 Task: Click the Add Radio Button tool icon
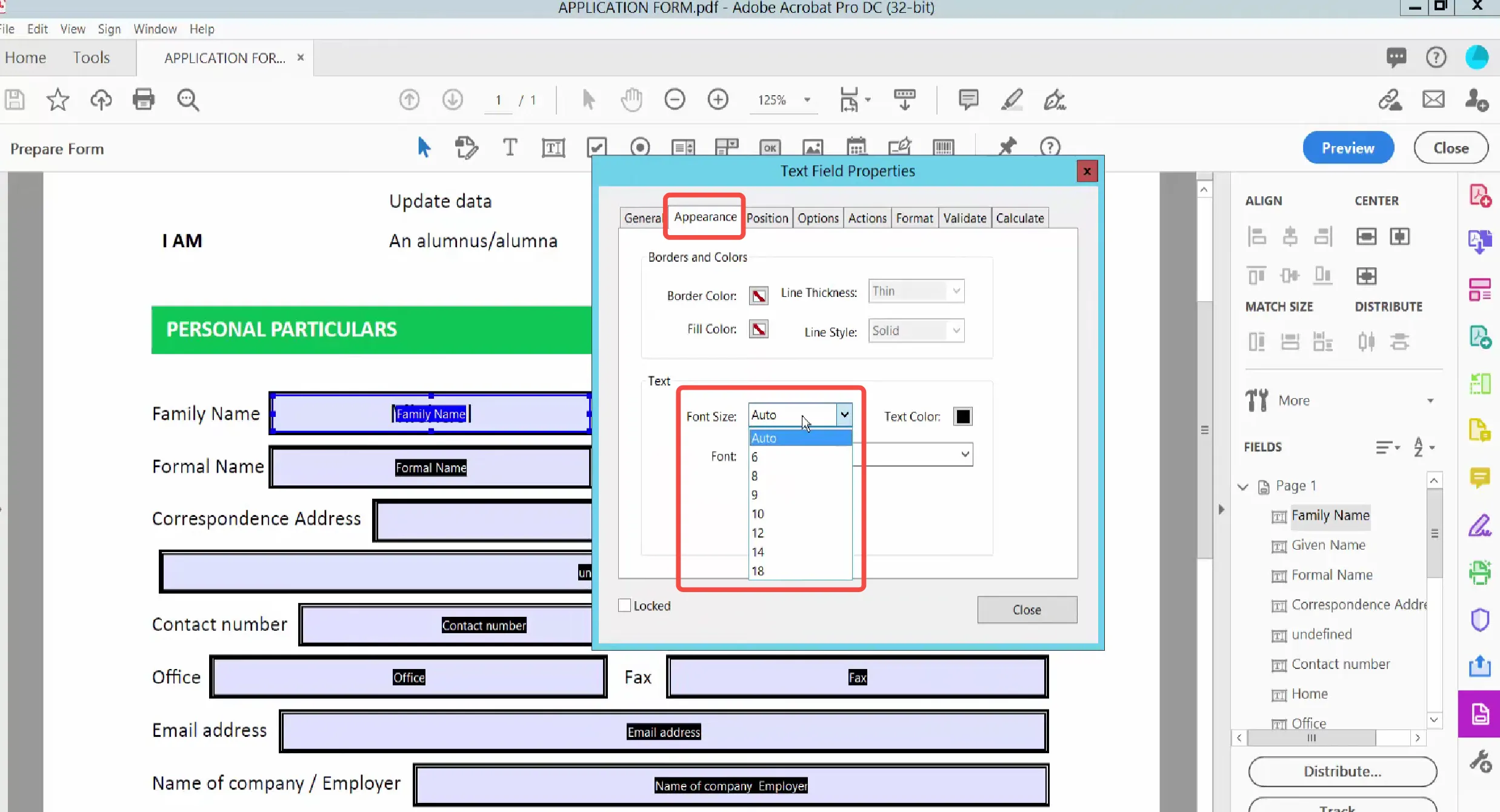pos(639,147)
